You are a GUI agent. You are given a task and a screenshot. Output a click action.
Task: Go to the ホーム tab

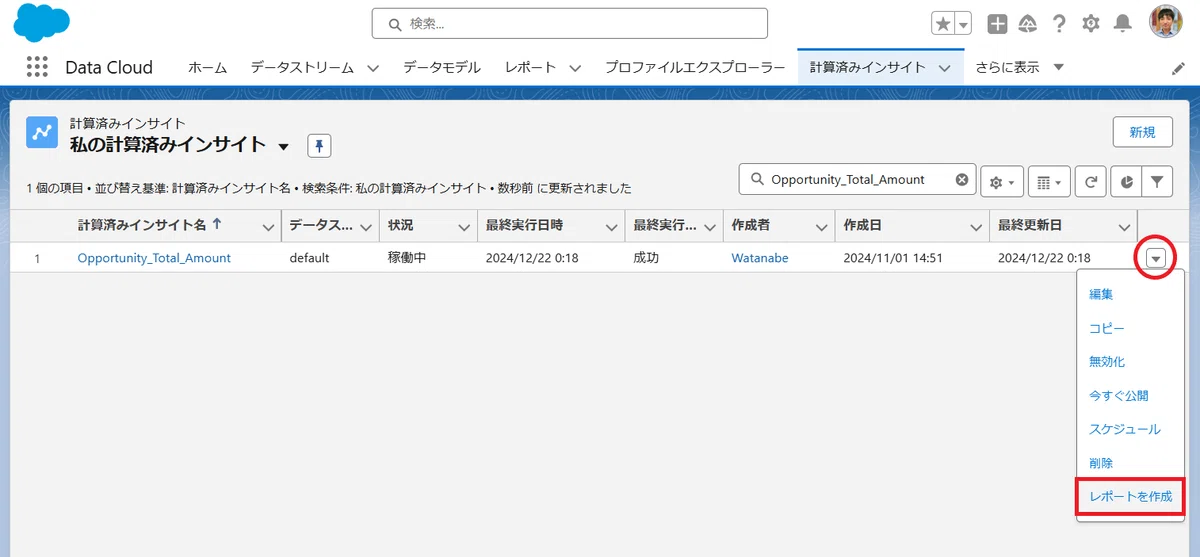208,68
